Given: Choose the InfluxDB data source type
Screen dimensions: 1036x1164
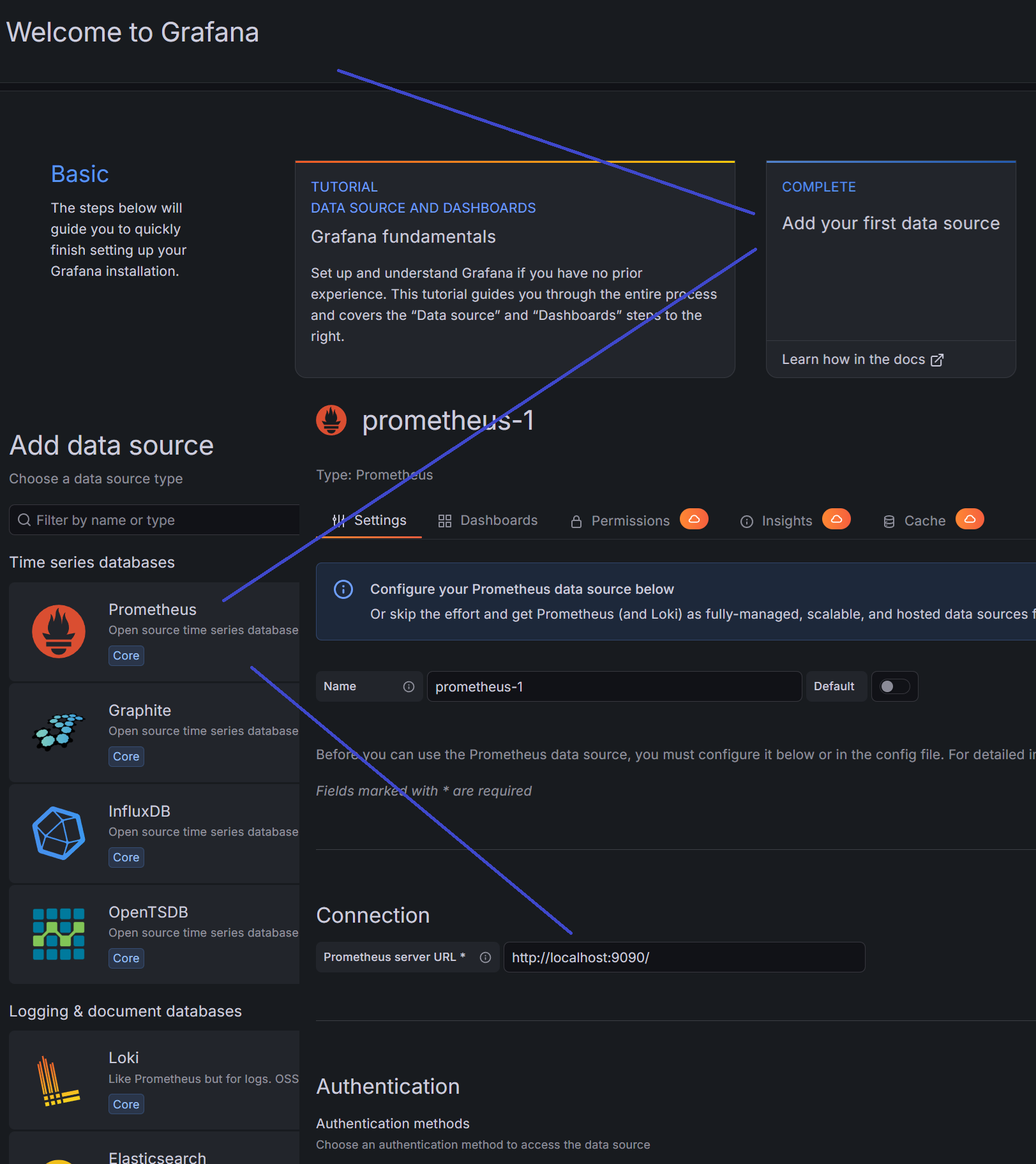Looking at the screenshot, I should click(154, 833).
